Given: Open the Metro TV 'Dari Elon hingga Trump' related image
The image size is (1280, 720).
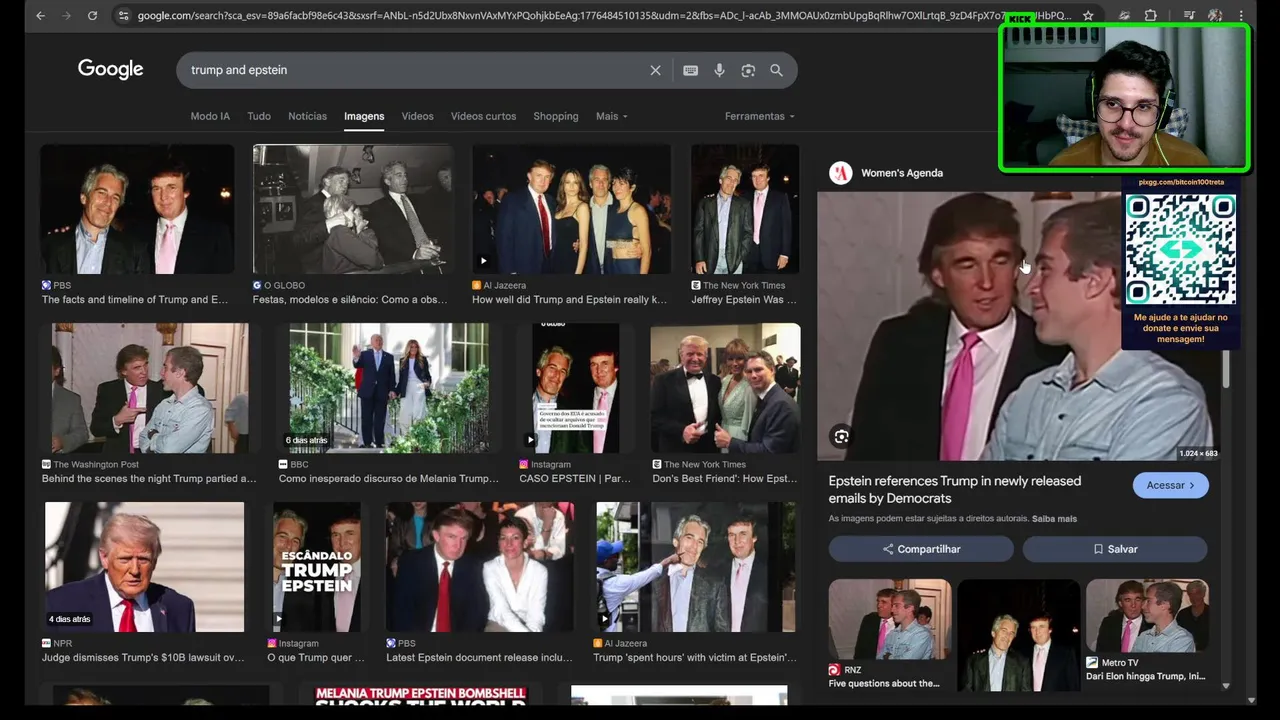Looking at the screenshot, I should (x=1147, y=616).
